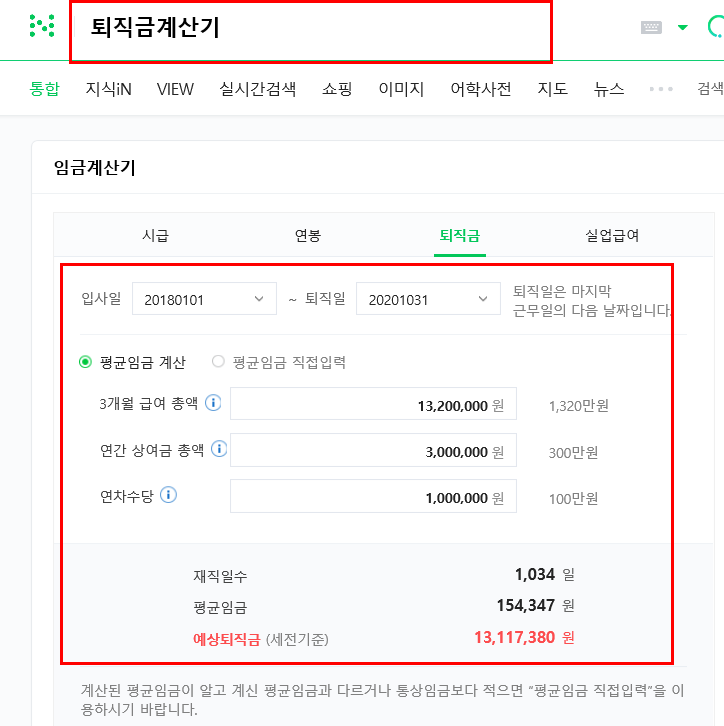
Task: Show info icon for 연차수당
Action: click(169, 495)
